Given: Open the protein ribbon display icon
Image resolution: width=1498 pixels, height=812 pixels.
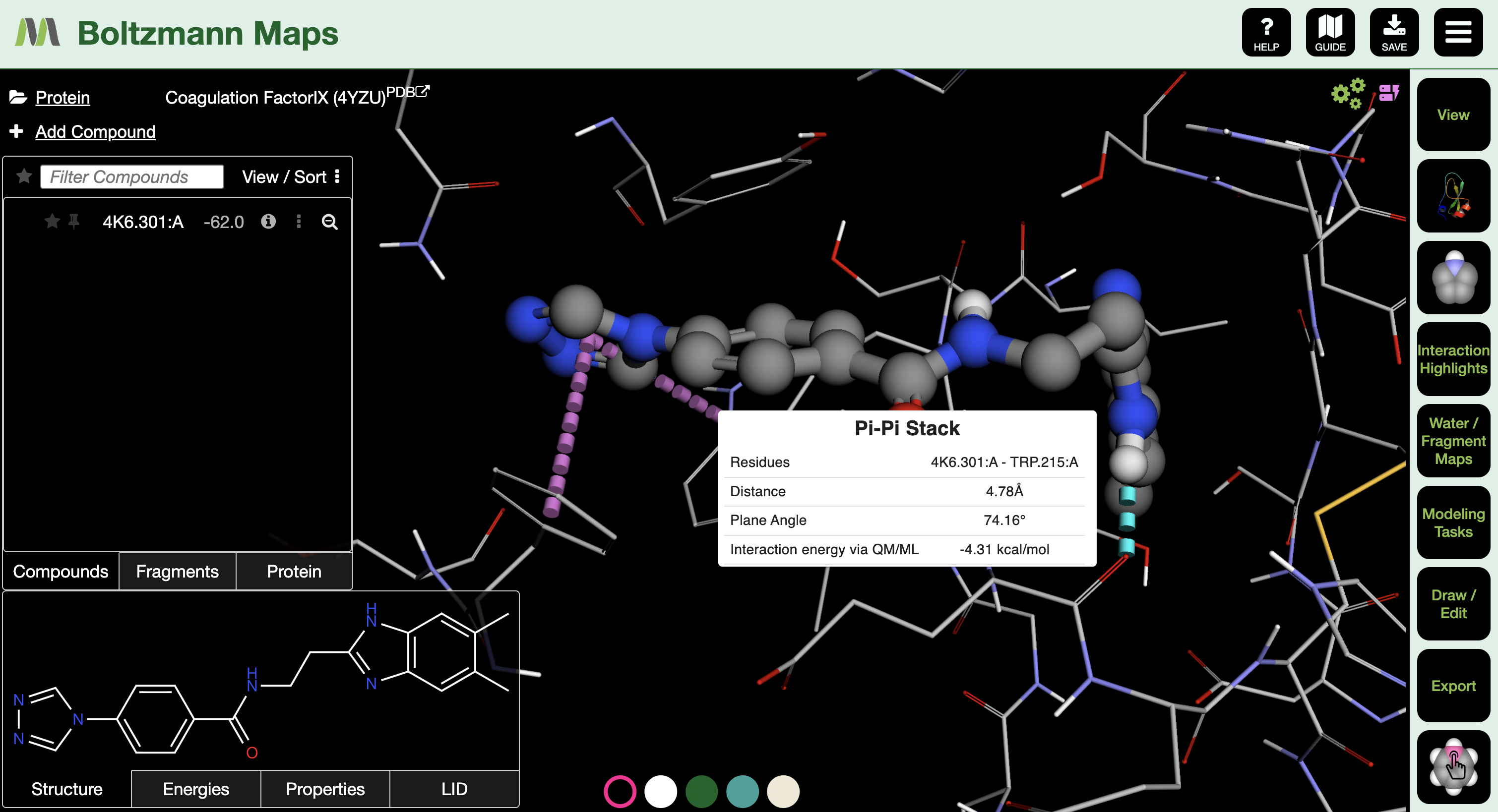Looking at the screenshot, I should pos(1453,196).
